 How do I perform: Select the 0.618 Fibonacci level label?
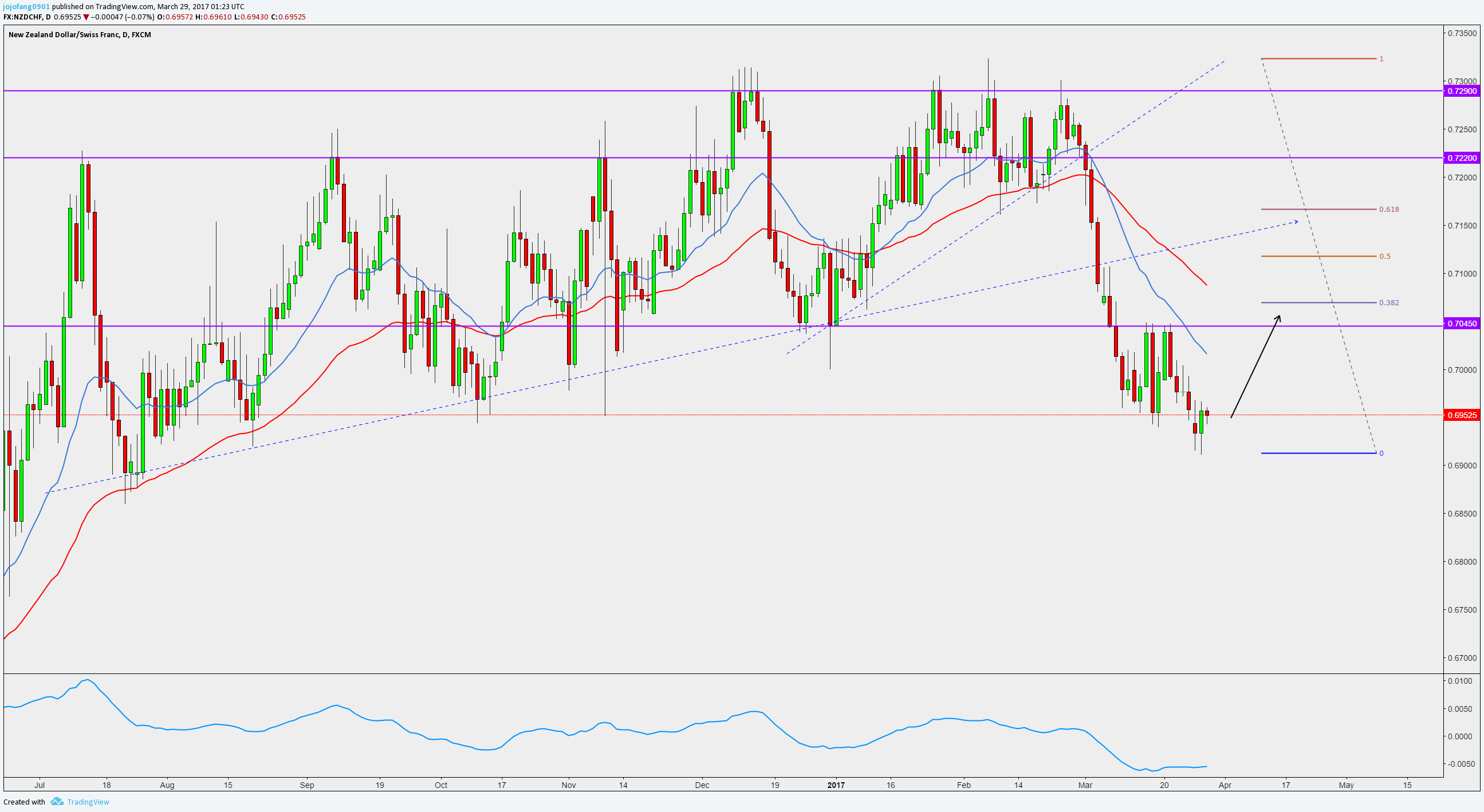[x=1389, y=209]
